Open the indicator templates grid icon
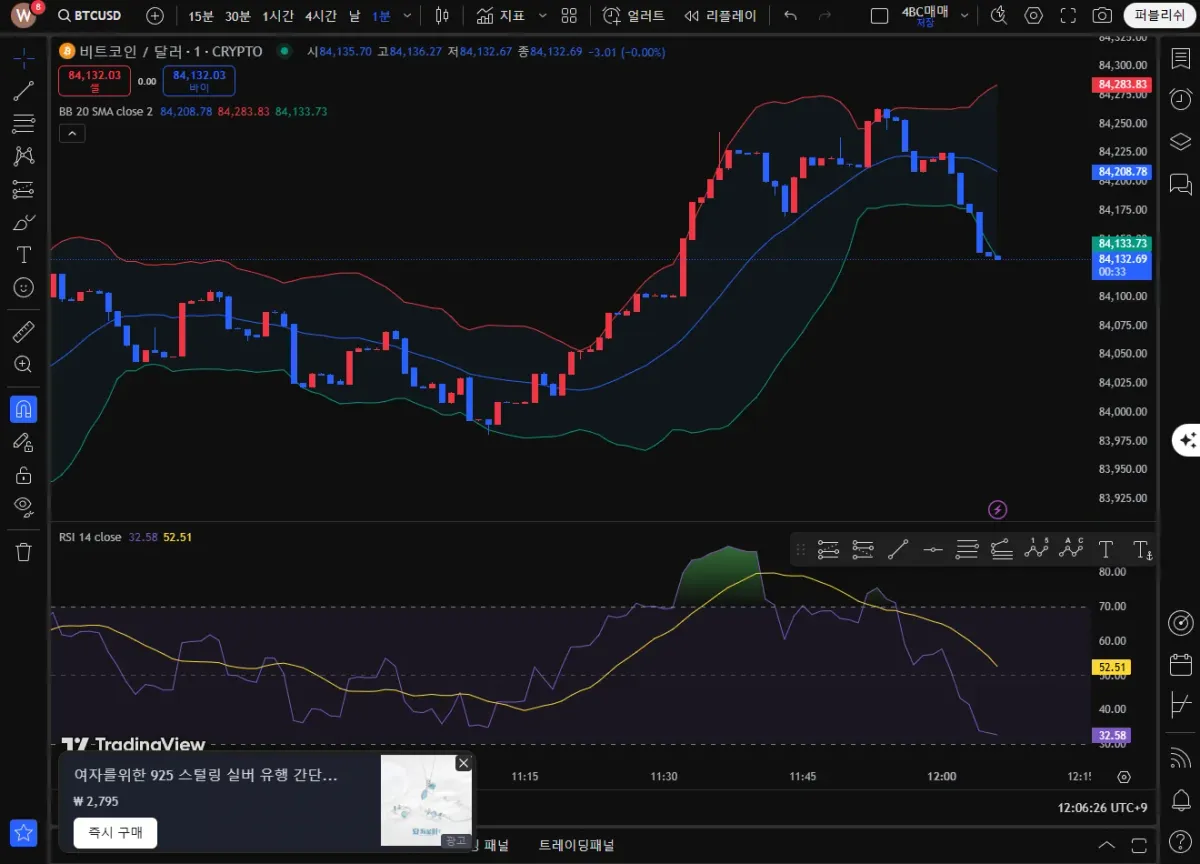1200x864 pixels. [x=569, y=16]
